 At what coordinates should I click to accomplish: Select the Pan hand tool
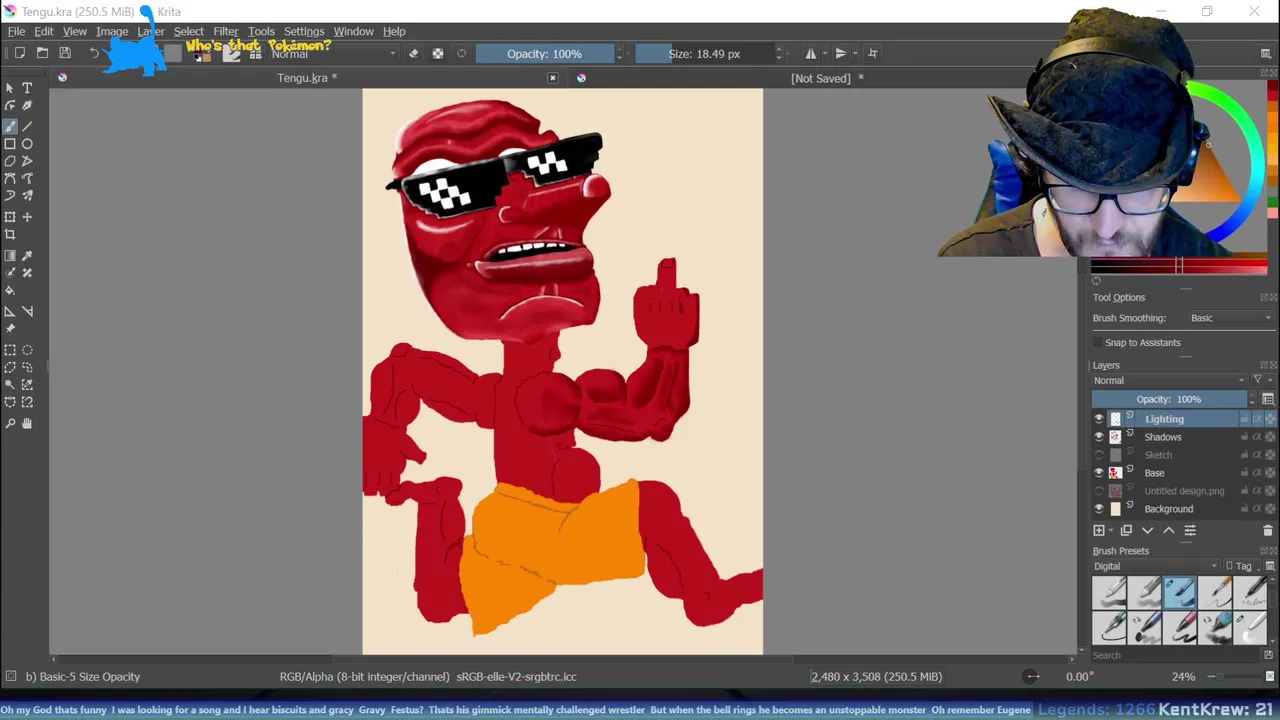27,423
